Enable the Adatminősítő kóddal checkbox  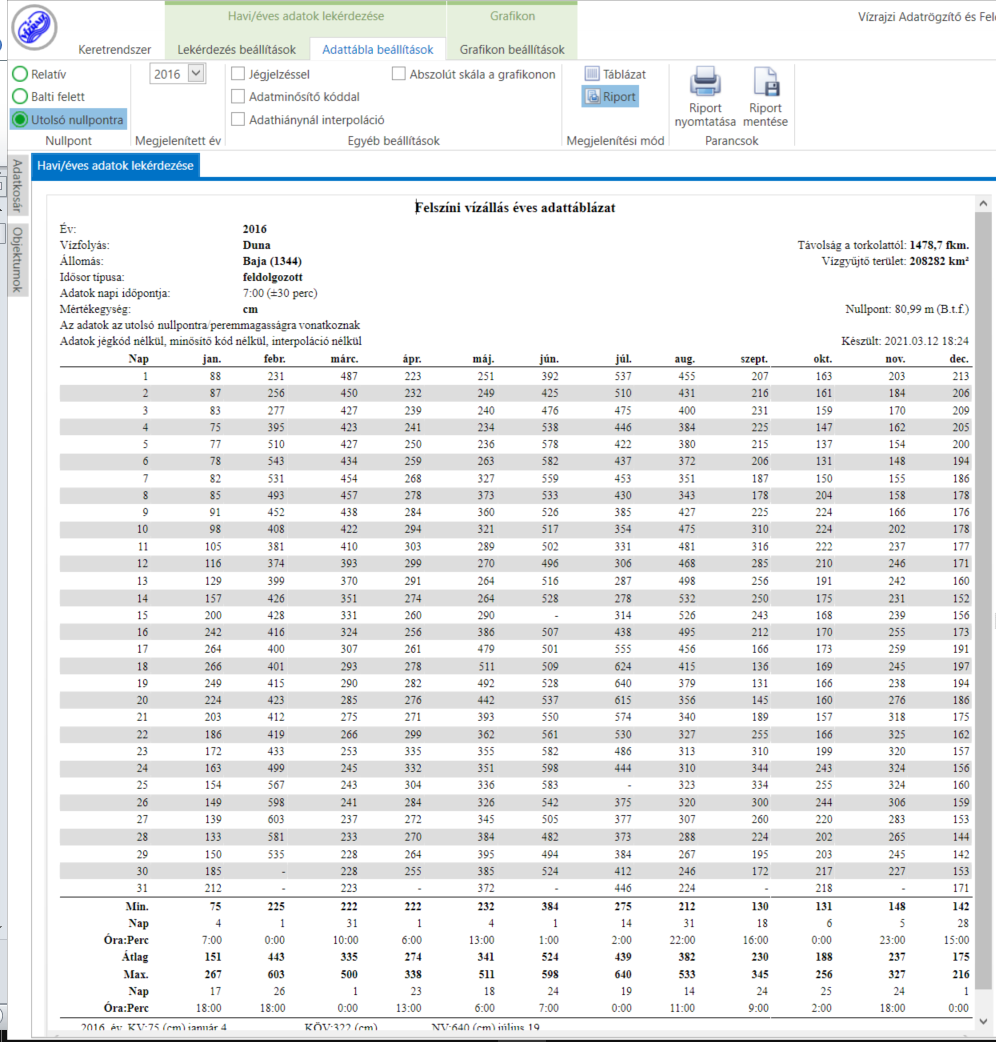point(238,96)
